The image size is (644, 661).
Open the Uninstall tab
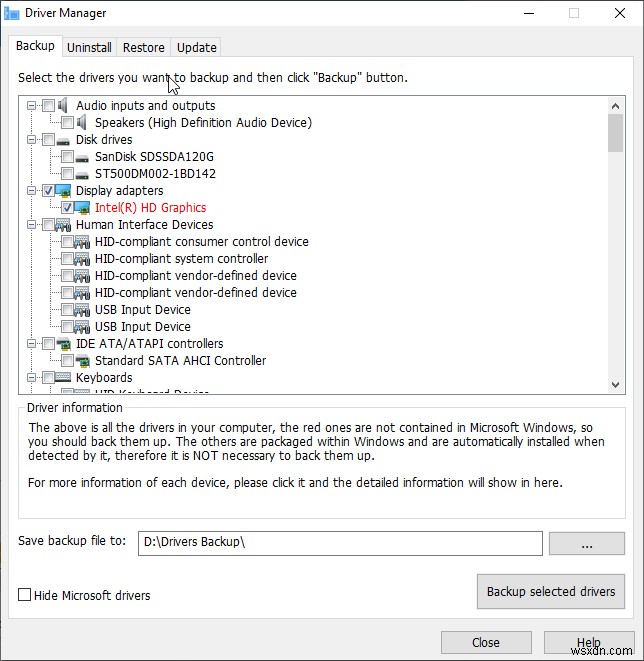(x=89, y=47)
